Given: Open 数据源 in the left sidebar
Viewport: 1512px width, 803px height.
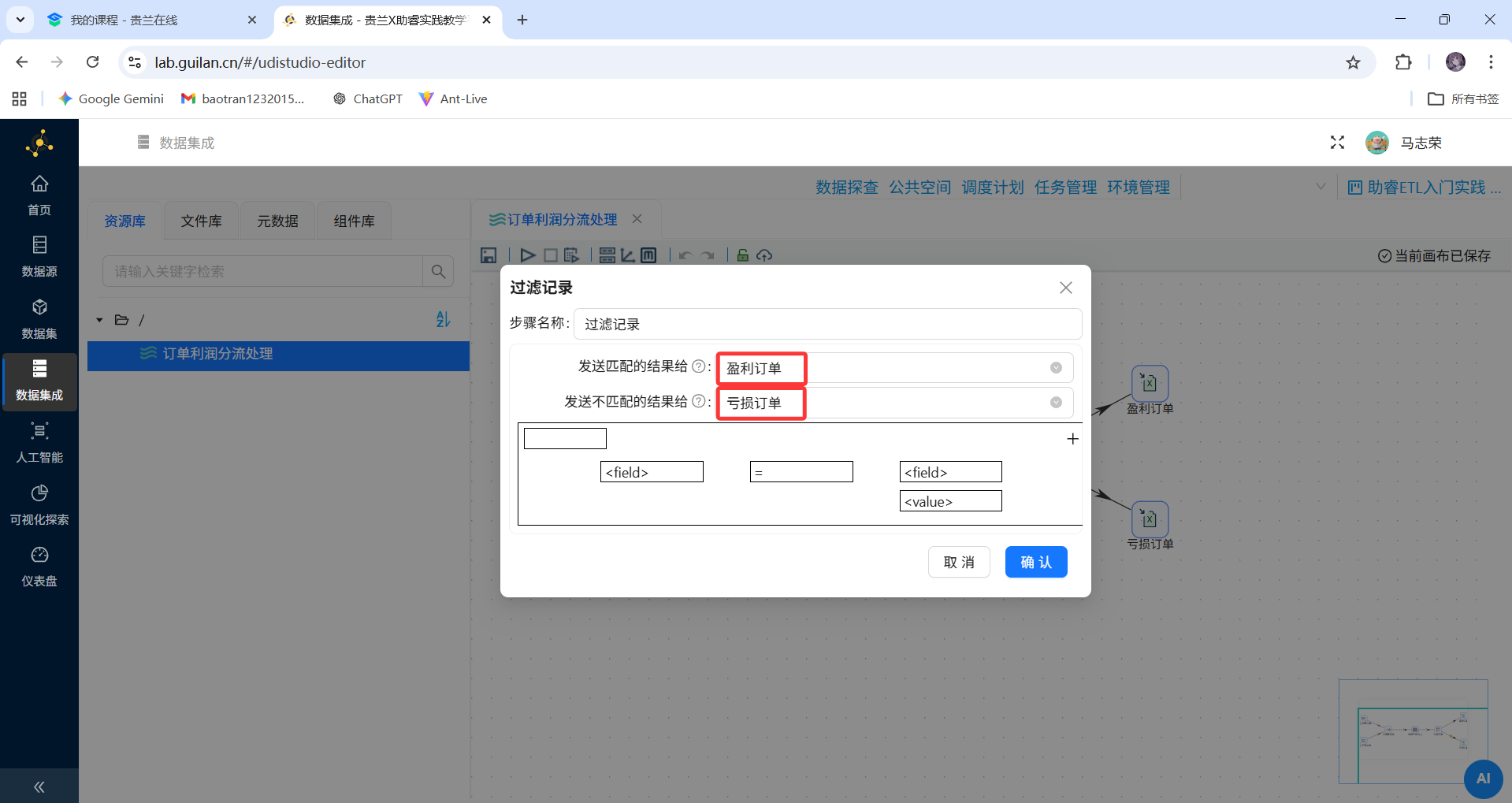Looking at the screenshot, I should click(x=39, y=257).
